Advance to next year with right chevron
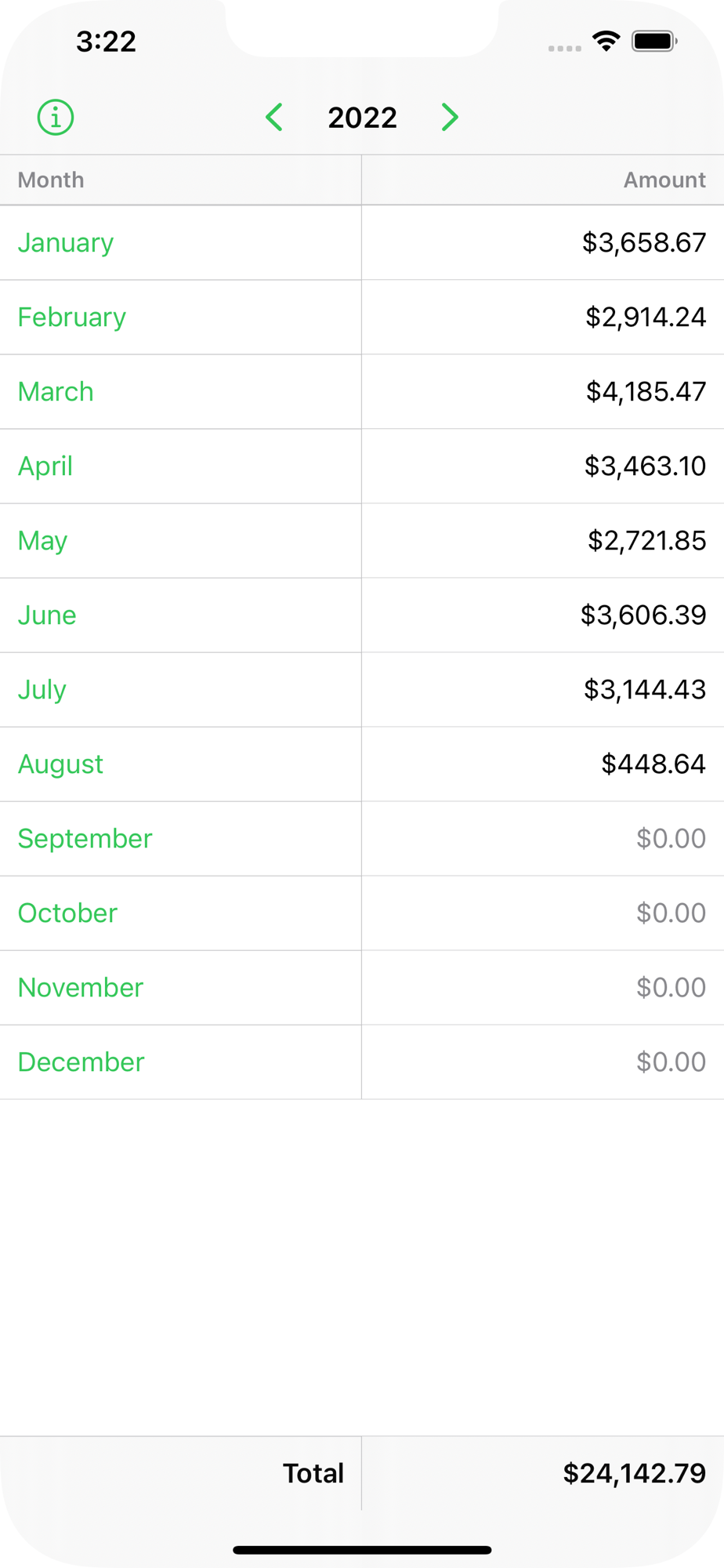 pyautogui.click(x=450, y=118)
